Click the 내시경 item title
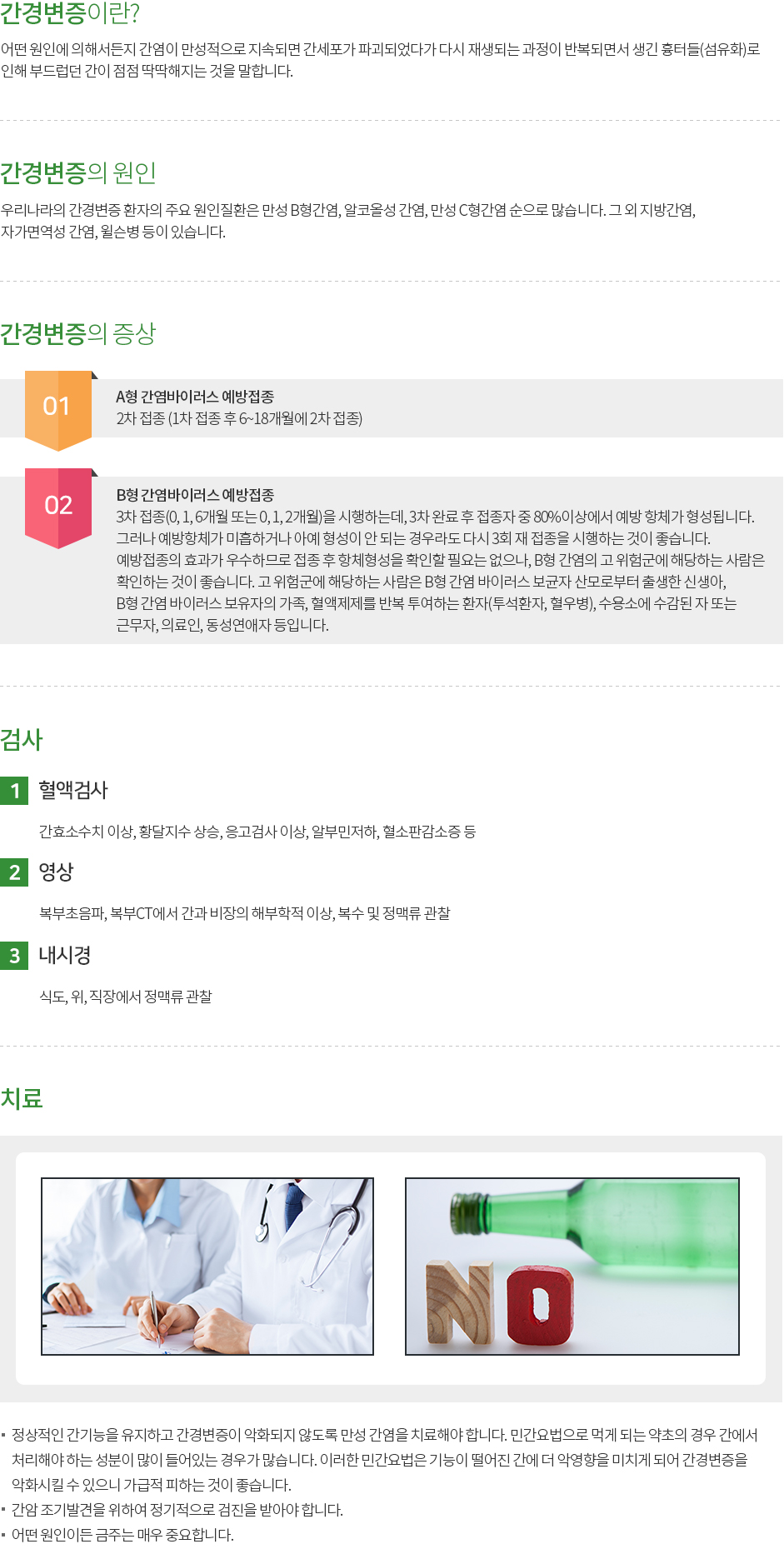 65,955
